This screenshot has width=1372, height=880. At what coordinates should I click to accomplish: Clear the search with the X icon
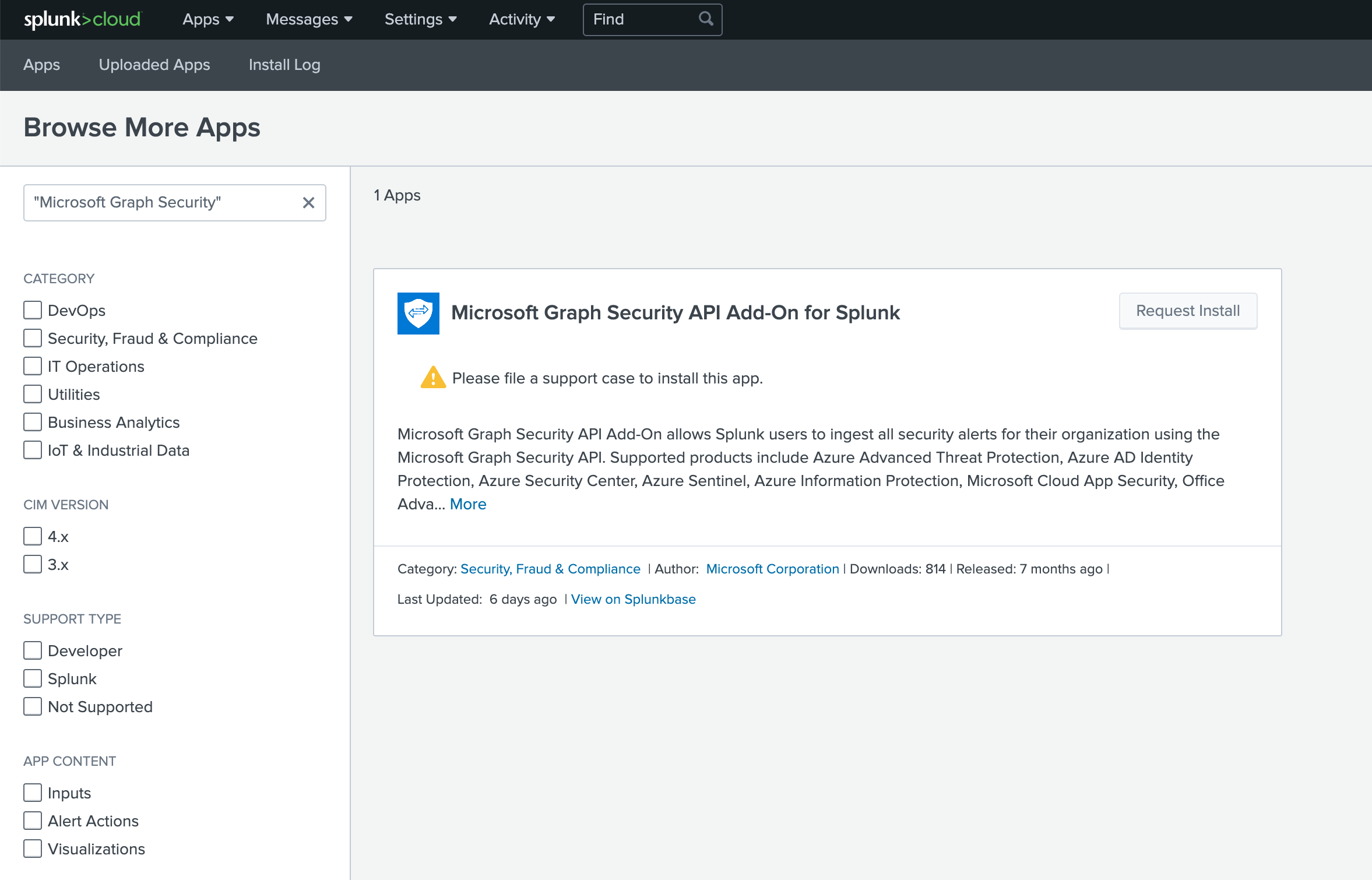tap(308, 203)
